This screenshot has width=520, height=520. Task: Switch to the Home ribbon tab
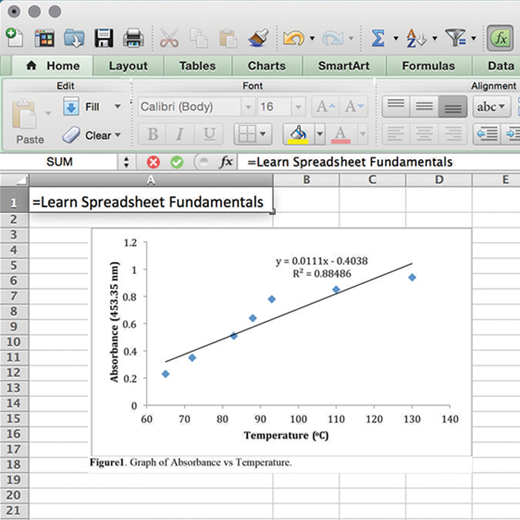point(53,66)
